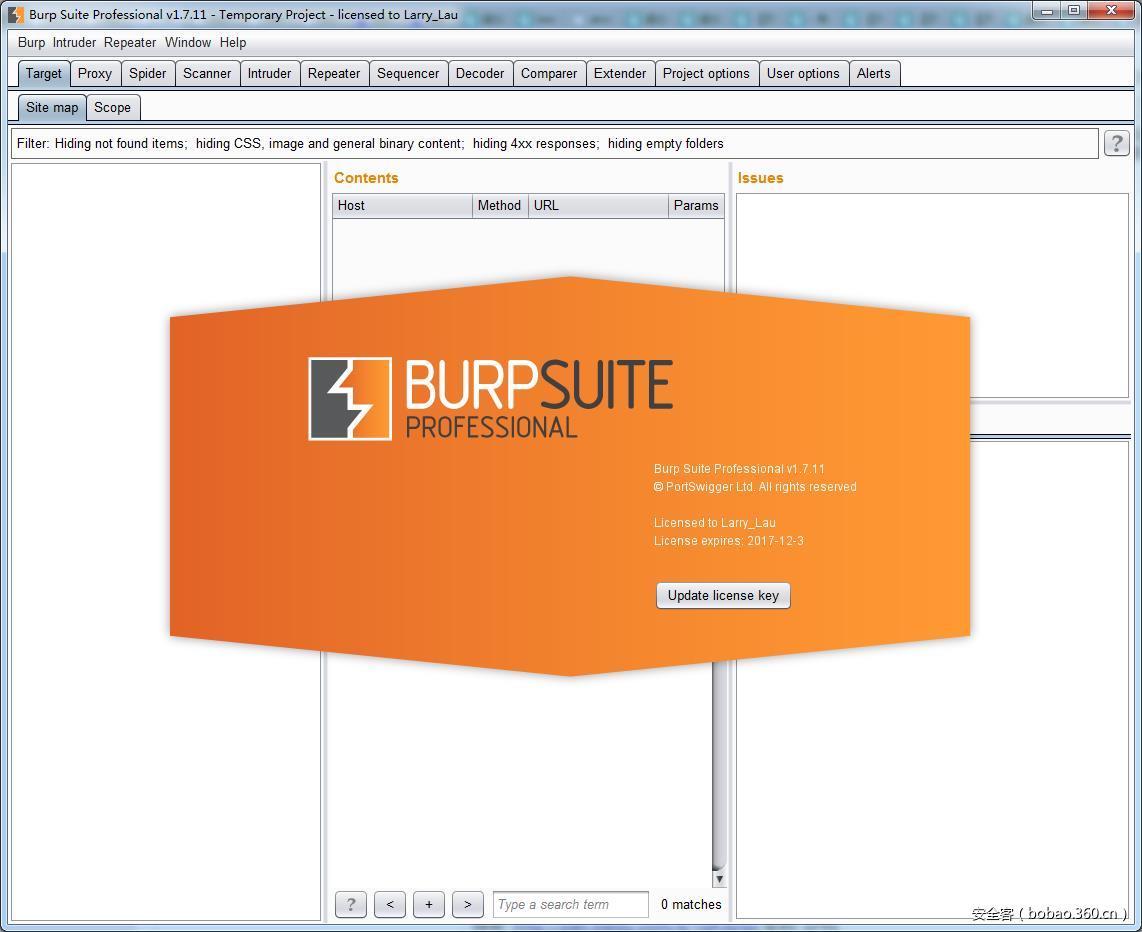Switch to the Spider tab
1142x932 pixels.
[148, 74]
